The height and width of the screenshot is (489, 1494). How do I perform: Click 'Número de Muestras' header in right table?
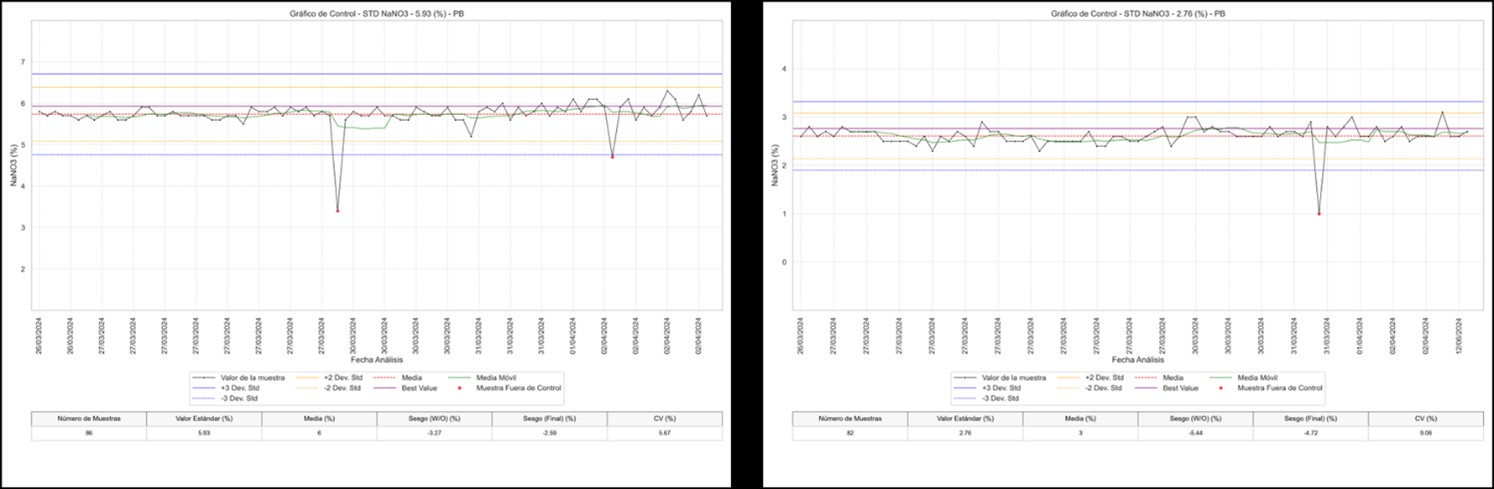tap(850, 419)
